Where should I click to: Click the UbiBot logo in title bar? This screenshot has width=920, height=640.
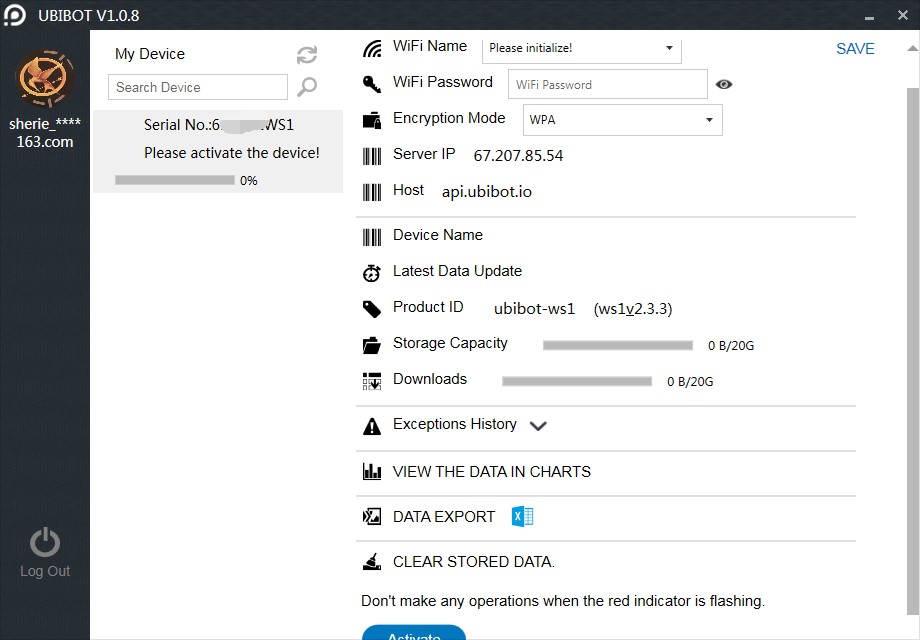point(14,15)
